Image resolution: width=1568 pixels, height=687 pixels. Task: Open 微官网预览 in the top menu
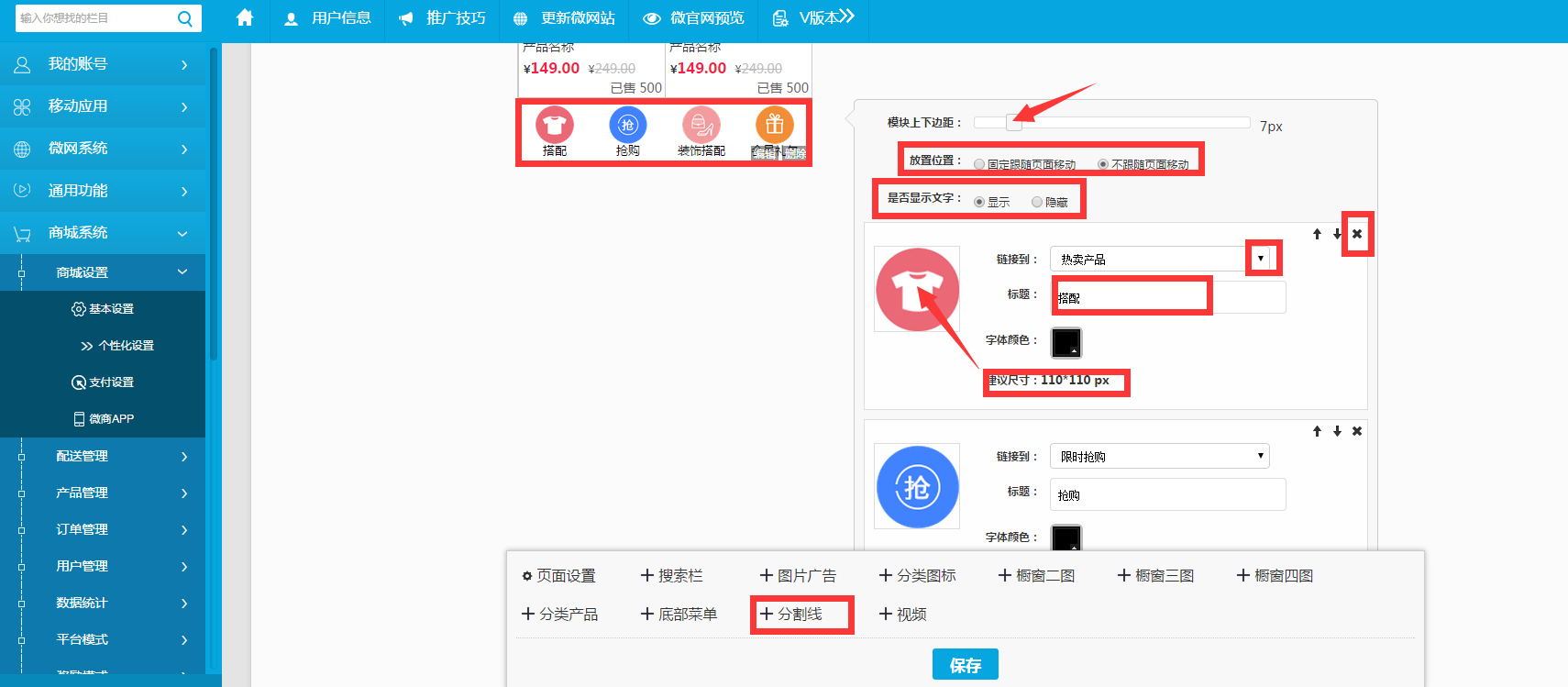[x=693, y=18]
